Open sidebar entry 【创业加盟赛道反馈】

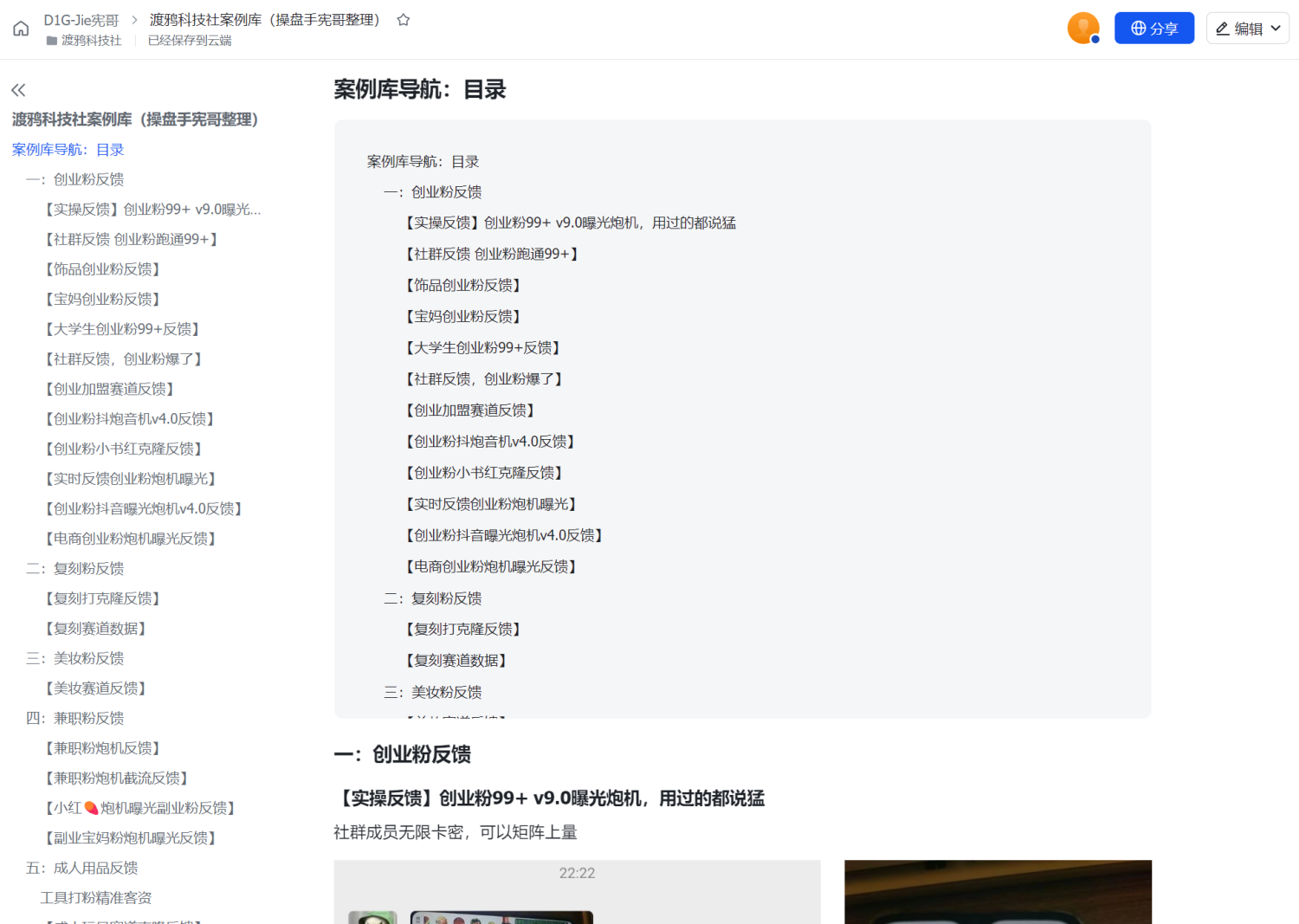(110, 389)
